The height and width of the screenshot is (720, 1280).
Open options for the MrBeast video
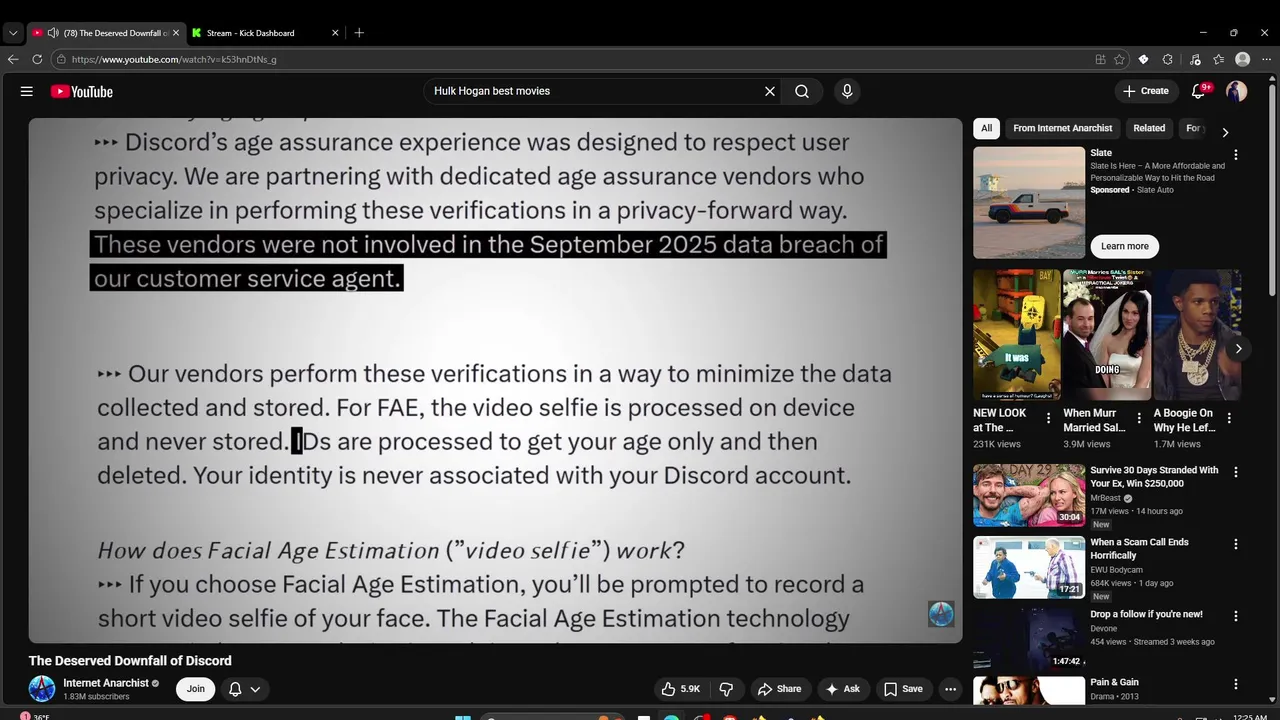coord(1236,472)
